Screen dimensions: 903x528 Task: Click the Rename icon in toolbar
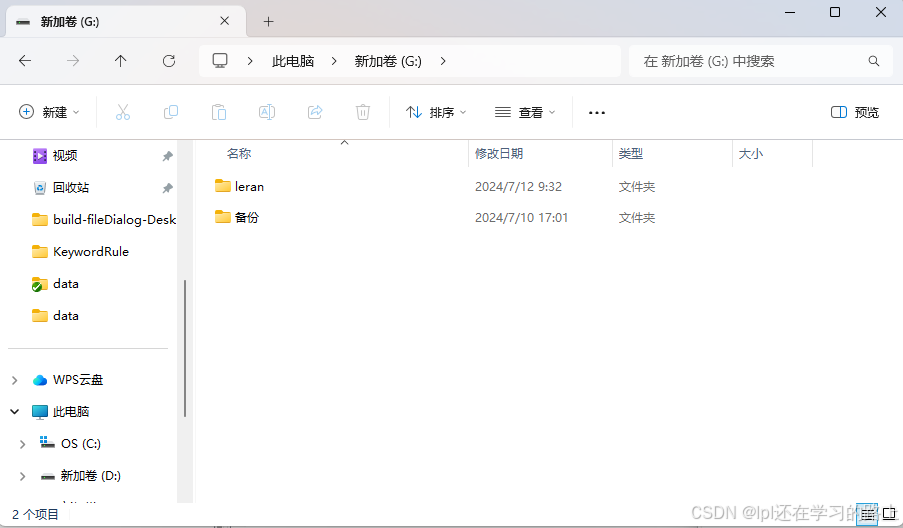coord(267,112)
